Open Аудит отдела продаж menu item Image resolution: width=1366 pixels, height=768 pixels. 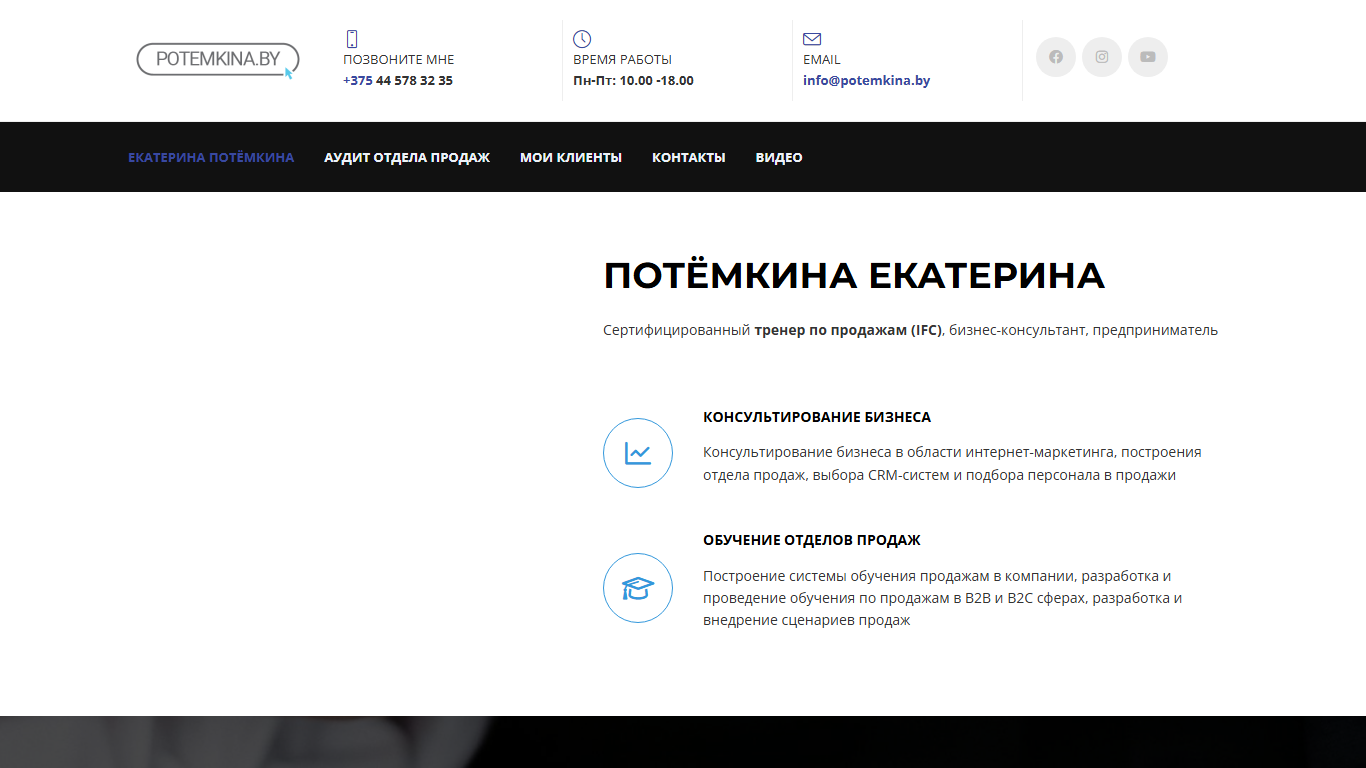pyautogui.click(x=407, y=157)
